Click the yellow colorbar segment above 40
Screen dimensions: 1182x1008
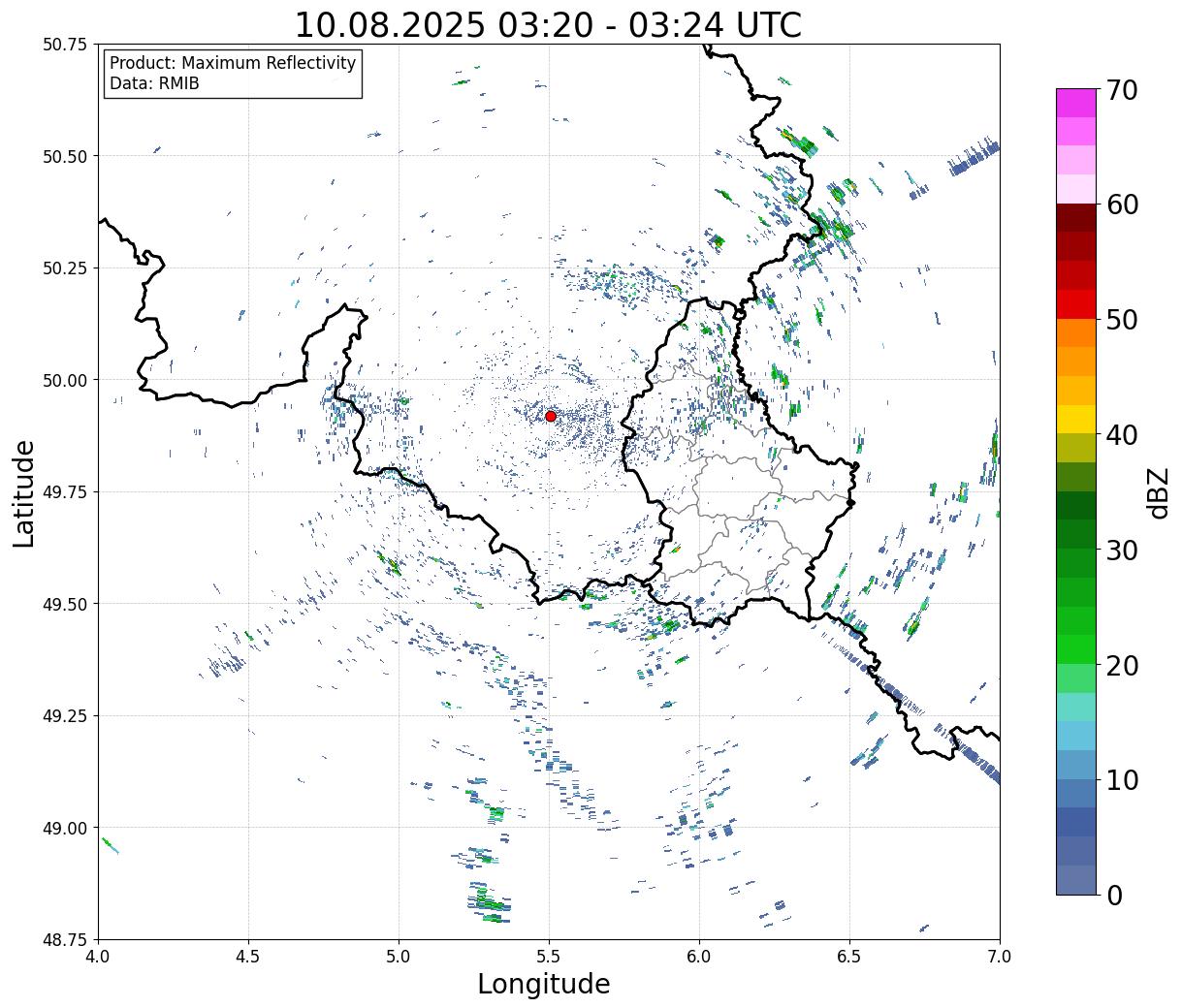pos(1076,420)
